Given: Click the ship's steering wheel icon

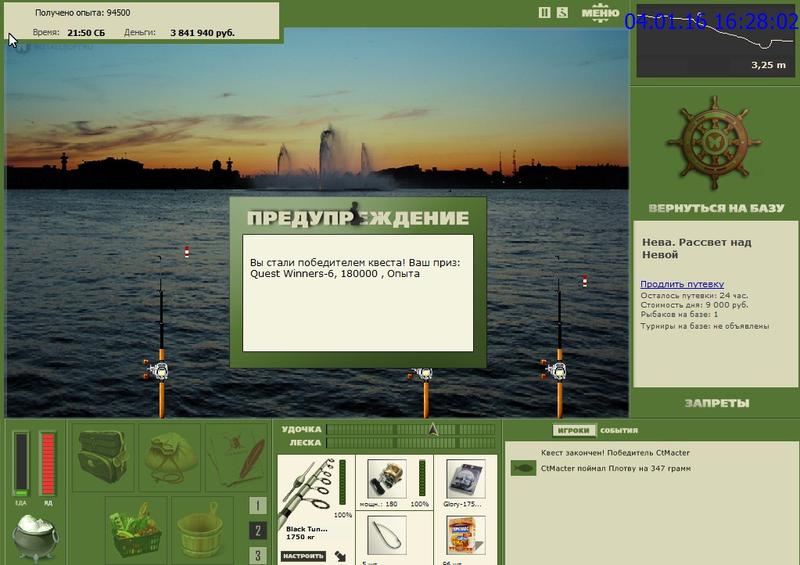Looking at the screenshot, I should 714,143.
